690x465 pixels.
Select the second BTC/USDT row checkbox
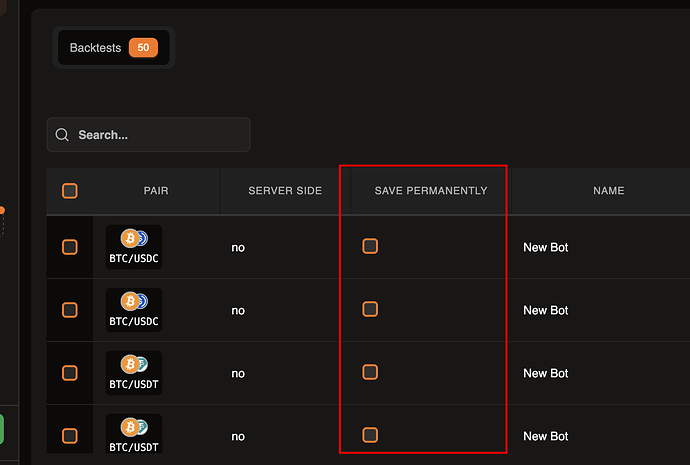70,436
